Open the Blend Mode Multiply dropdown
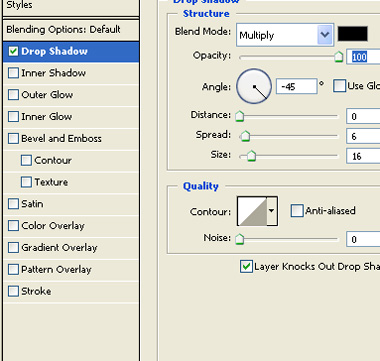 click(285, 35)
